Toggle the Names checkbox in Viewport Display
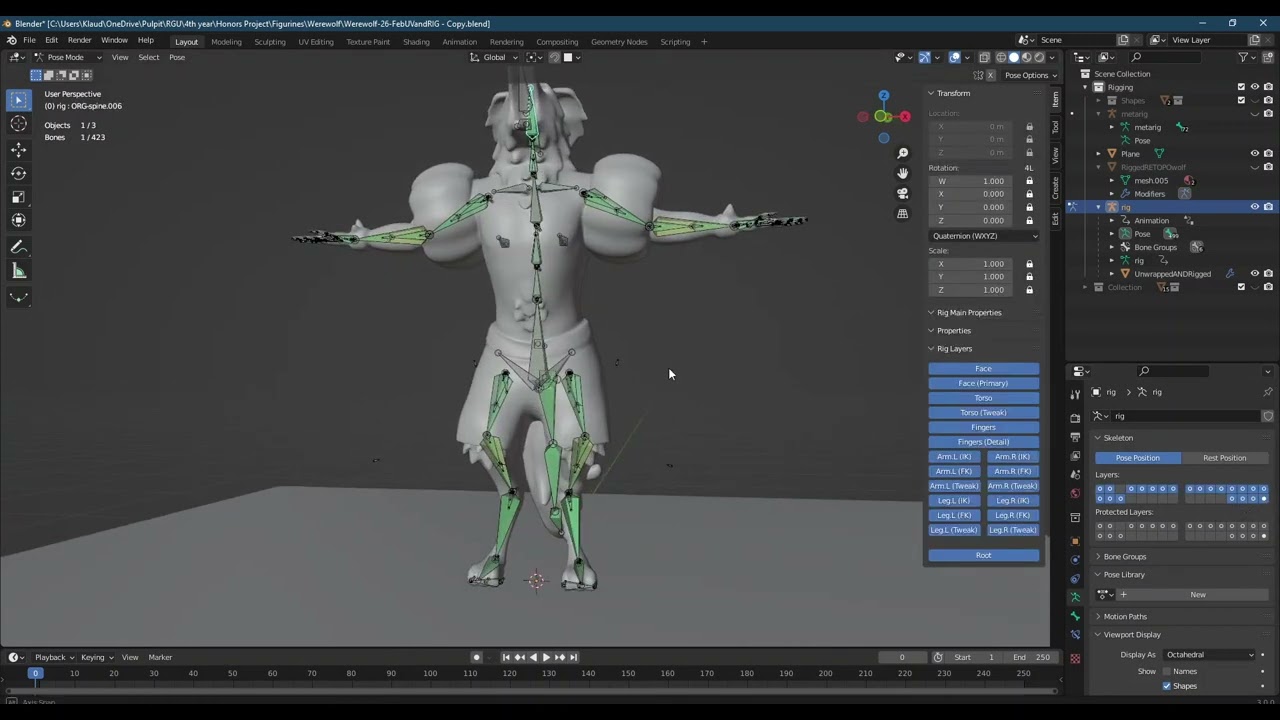The height and width of the screenshot is (720, 1280). click(1167, 672)
